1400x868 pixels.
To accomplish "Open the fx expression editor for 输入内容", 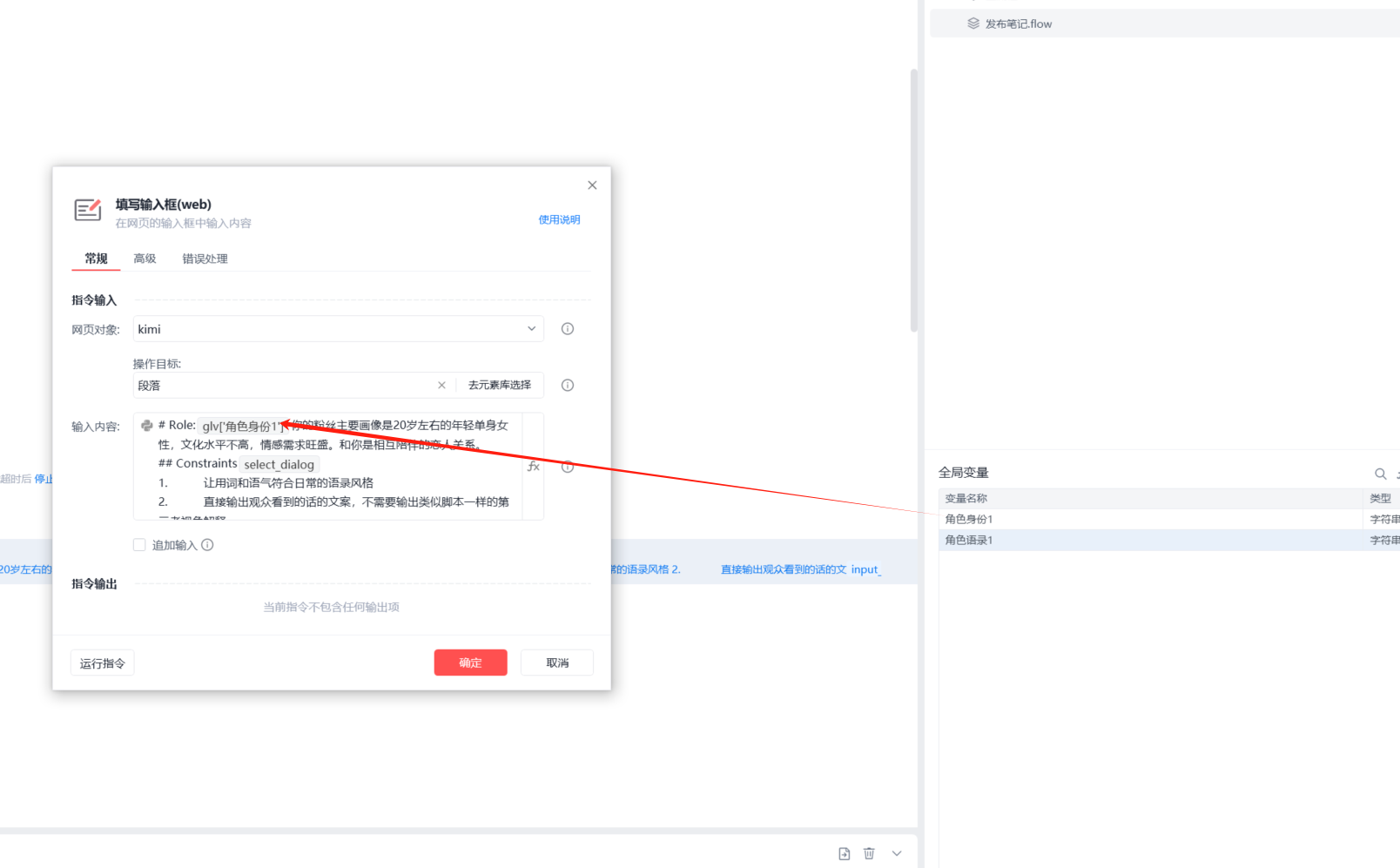I will pos(534,467).
